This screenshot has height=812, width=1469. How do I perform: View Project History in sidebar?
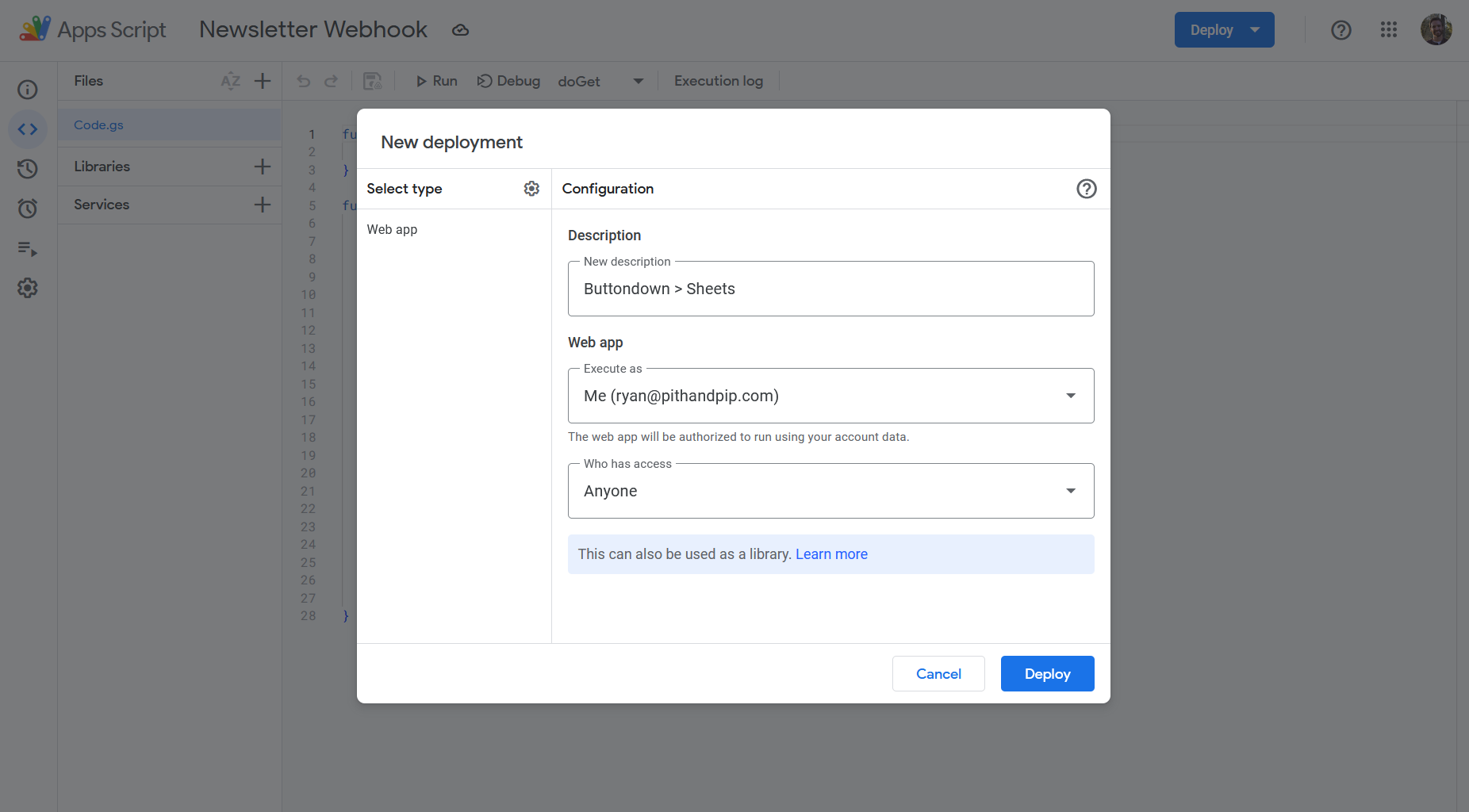pos(27,169)
